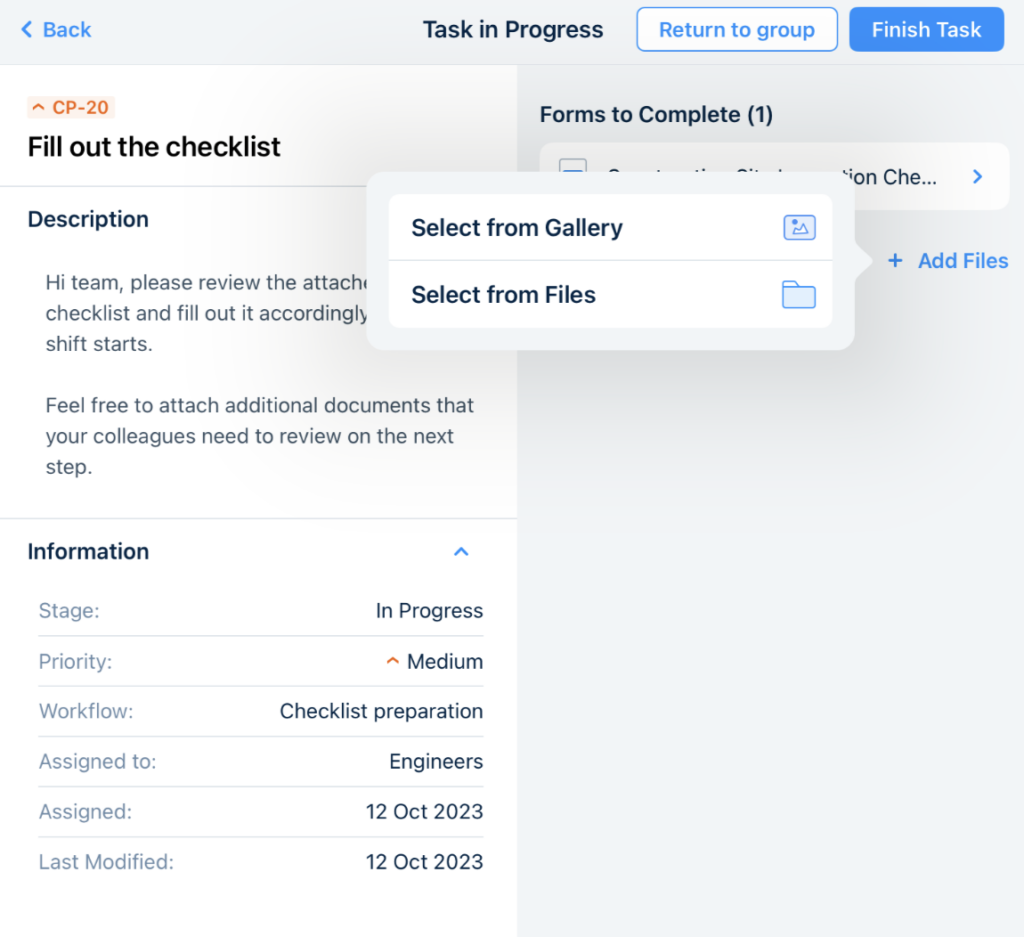Click the In Progress stage value
The height and width of the screenshot is (937, 1024).
point(429,611)
